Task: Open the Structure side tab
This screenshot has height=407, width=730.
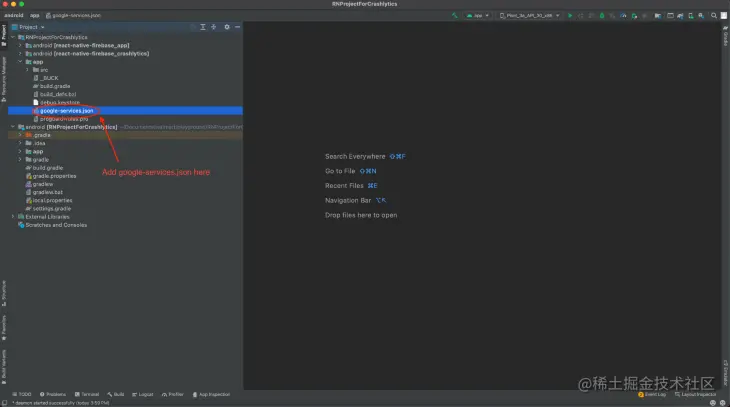Action: pyautogui.click(x=4, y=293)
